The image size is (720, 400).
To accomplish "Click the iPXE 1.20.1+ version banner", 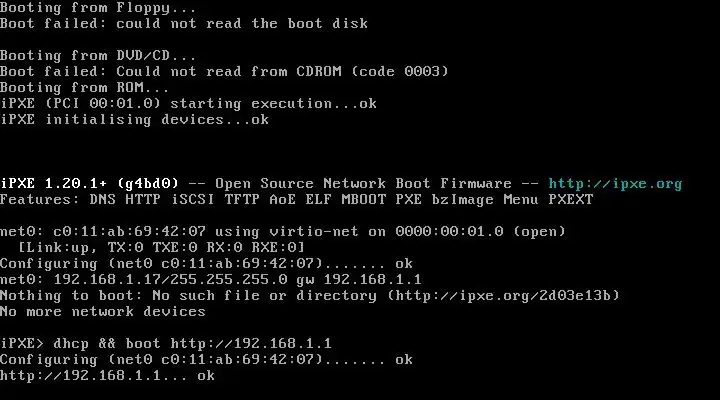I will tap(341, 184).
